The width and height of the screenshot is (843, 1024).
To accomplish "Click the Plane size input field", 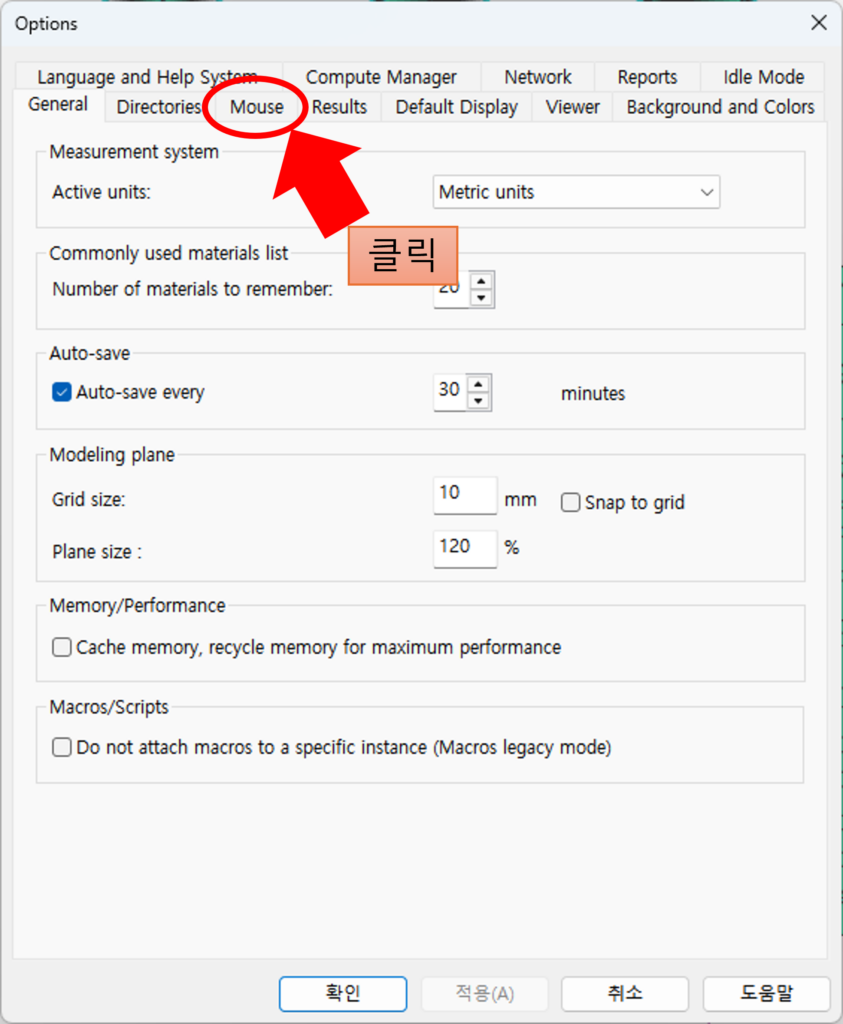I will click(465, 548).
